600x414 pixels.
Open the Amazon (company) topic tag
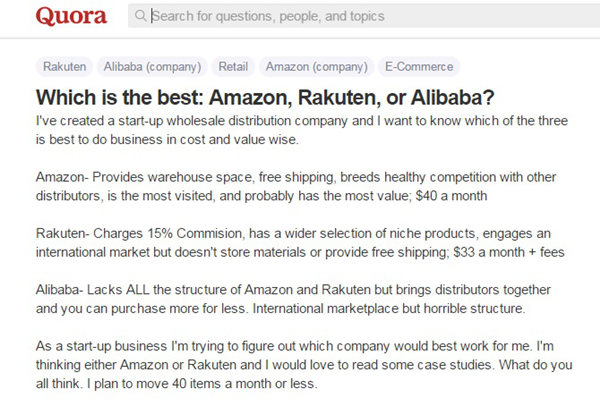[x=316, y=68]
